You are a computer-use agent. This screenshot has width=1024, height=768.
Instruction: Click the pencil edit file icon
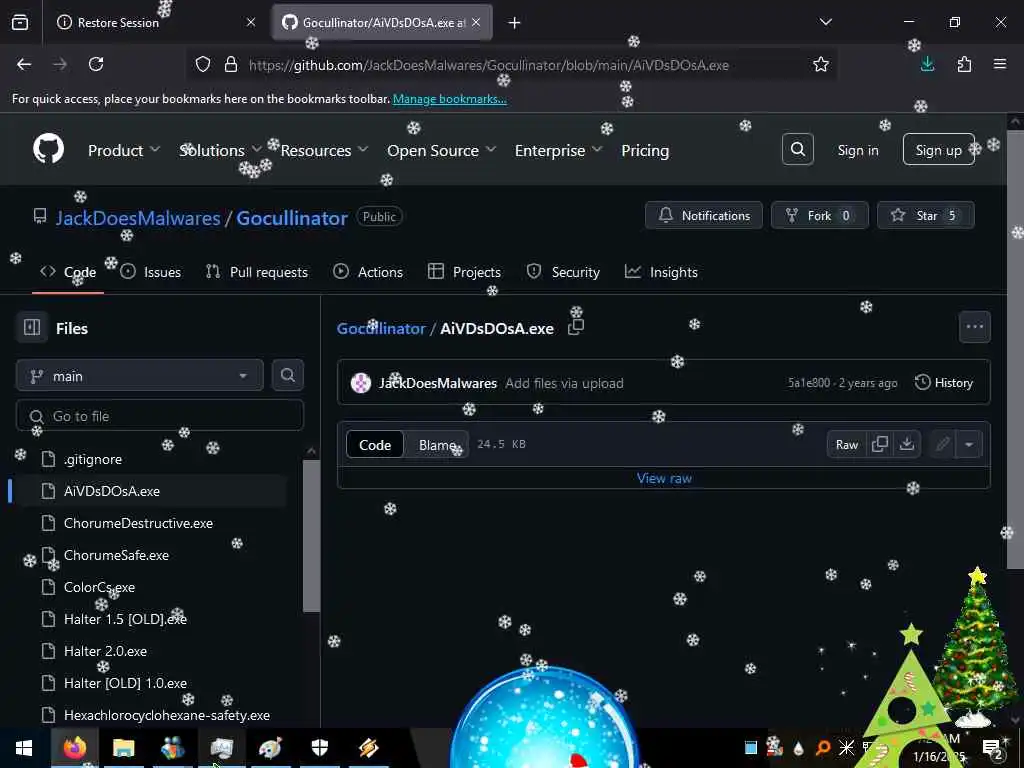pyautogui.click(x=942, y=445)
